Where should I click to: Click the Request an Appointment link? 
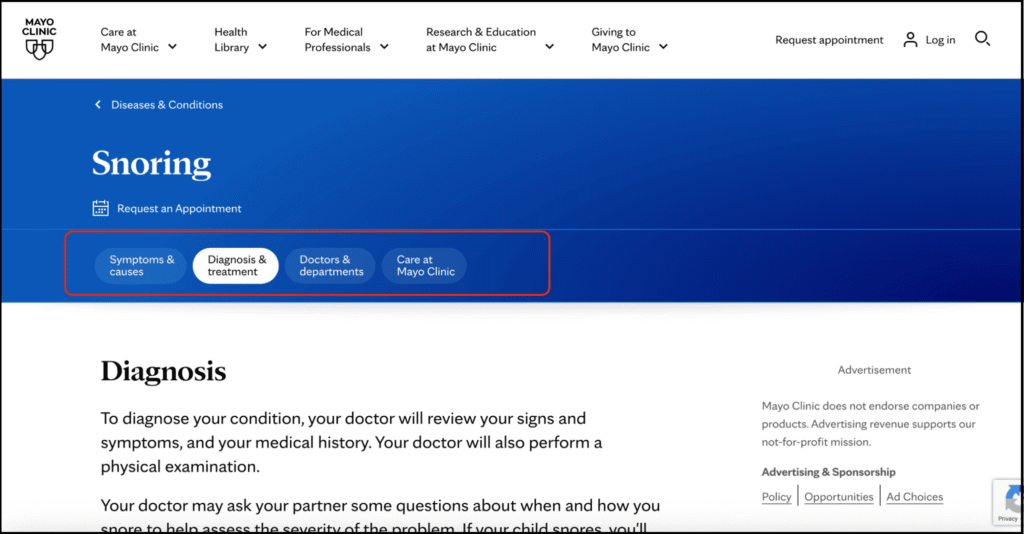(179, 208)
